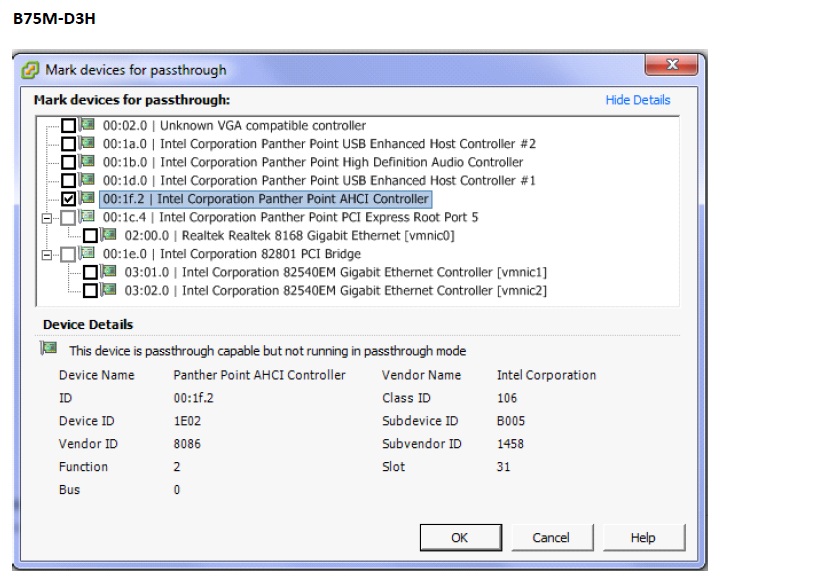Close the Mark devices for passthrough dialog

pyautogui.click(x=672, y=65)
